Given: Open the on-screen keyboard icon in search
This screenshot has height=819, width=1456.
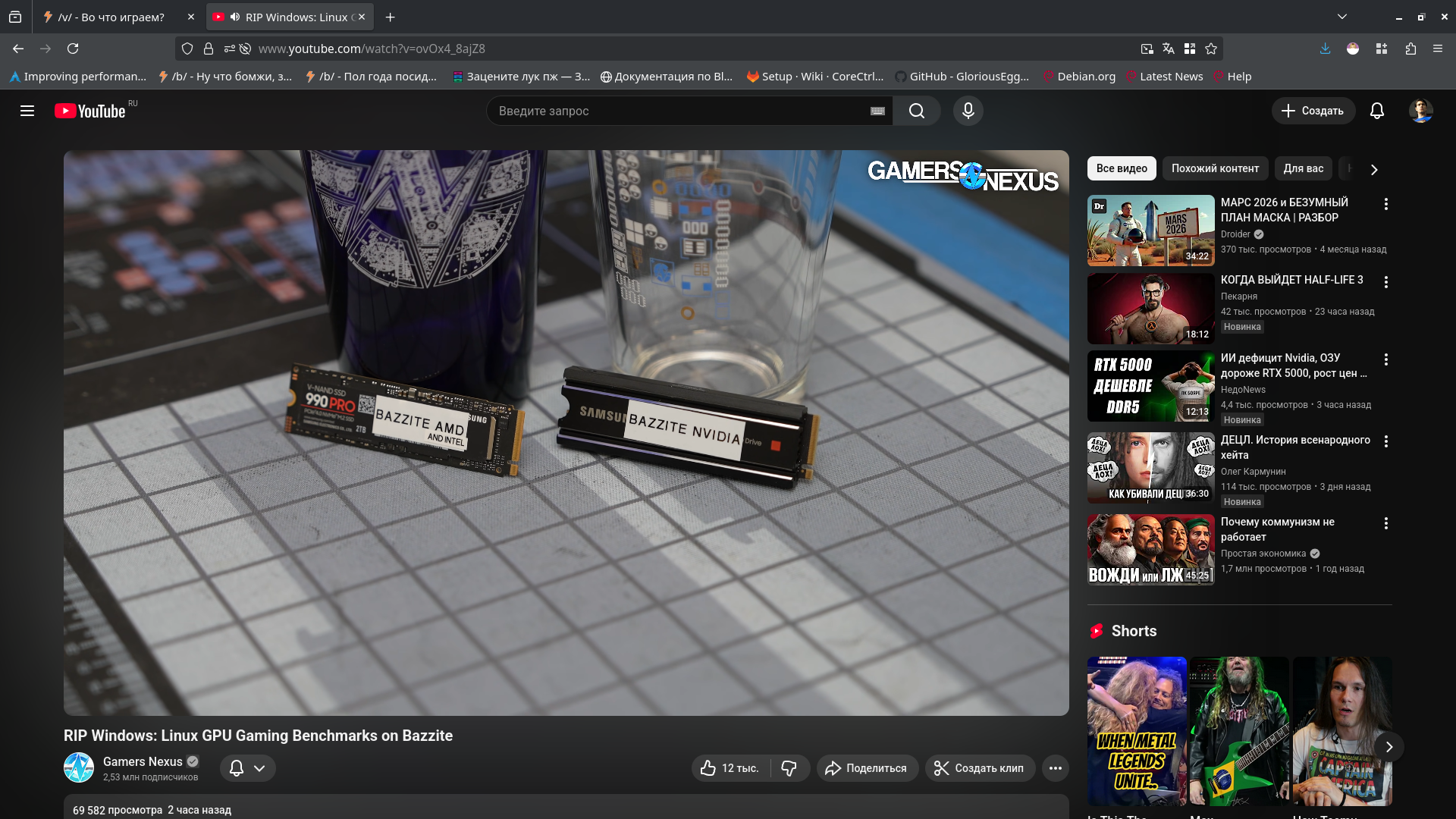Looking at the screenshot, I should 877,111.
